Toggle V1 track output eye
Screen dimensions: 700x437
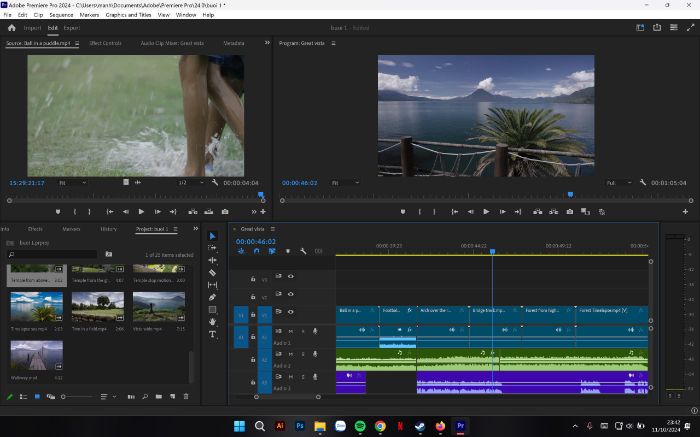(x=291, y=312)
